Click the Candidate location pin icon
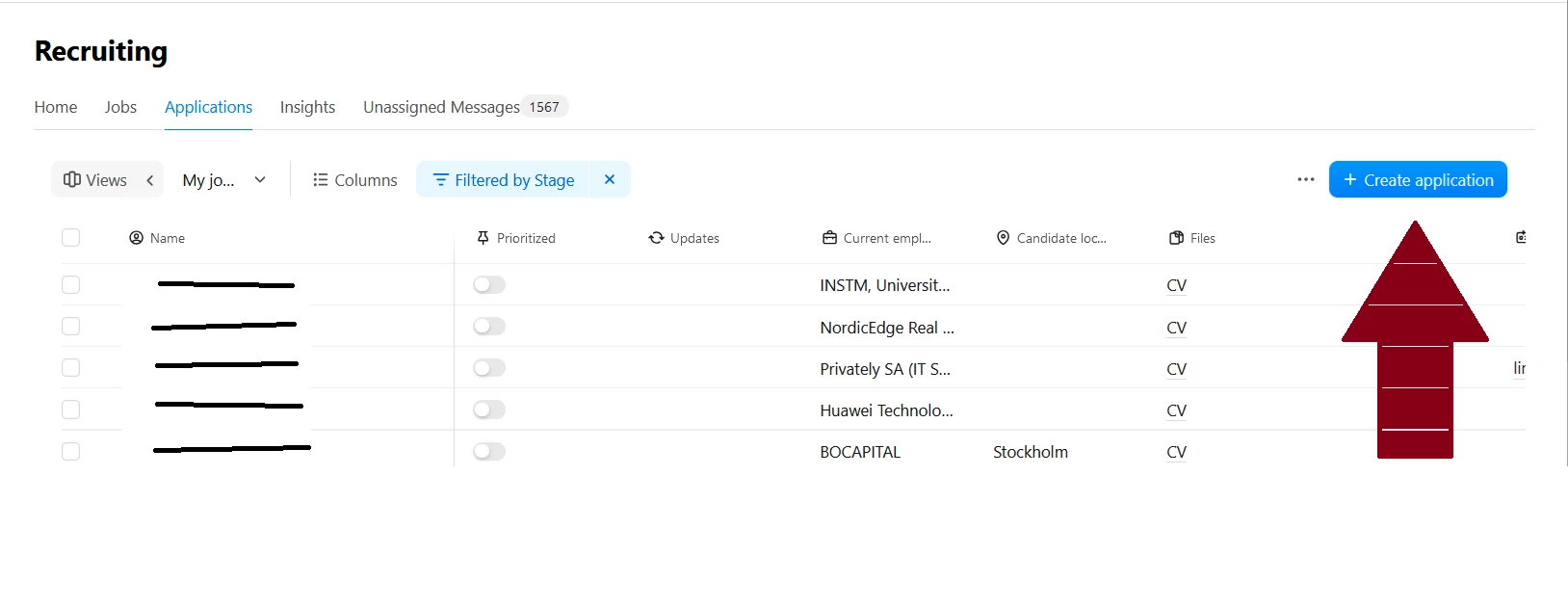This screenshot has width=1568, height=608. tap(1003, 238)
